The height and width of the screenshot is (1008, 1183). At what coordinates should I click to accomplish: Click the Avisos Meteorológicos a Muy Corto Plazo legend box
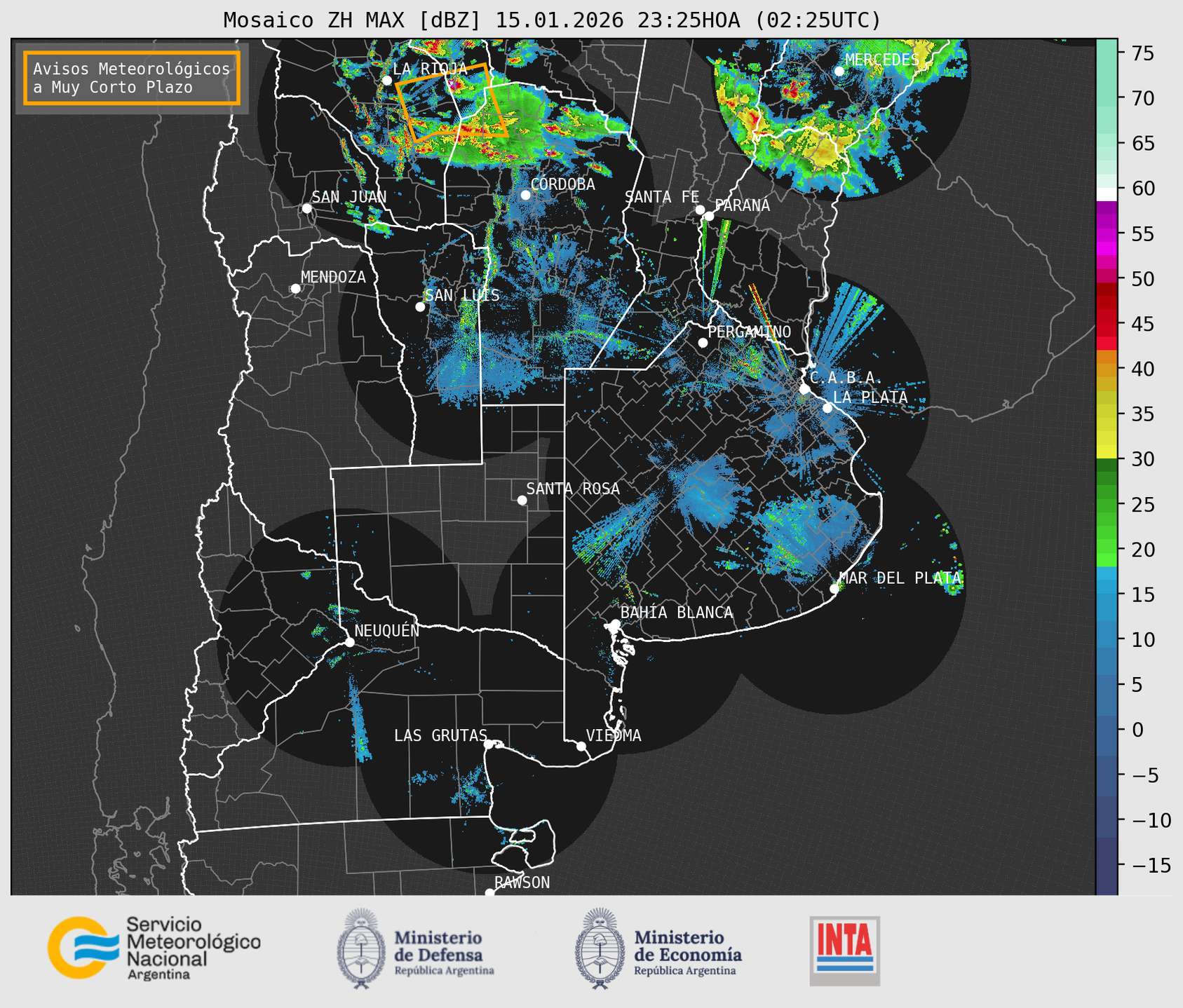132,78
